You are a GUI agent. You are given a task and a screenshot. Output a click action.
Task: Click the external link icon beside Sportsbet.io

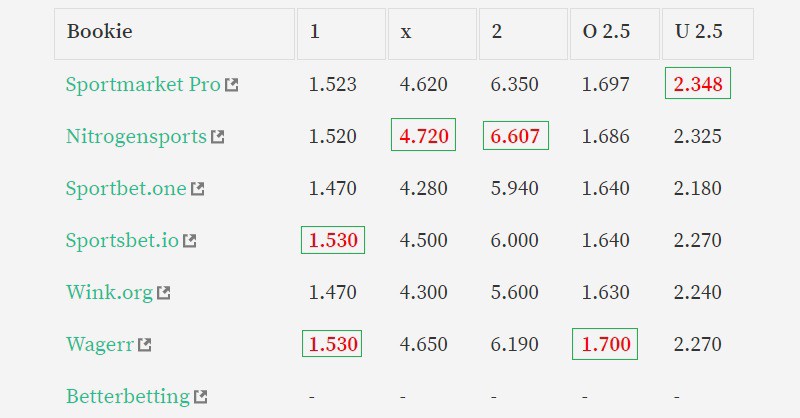tap(190, 240)
